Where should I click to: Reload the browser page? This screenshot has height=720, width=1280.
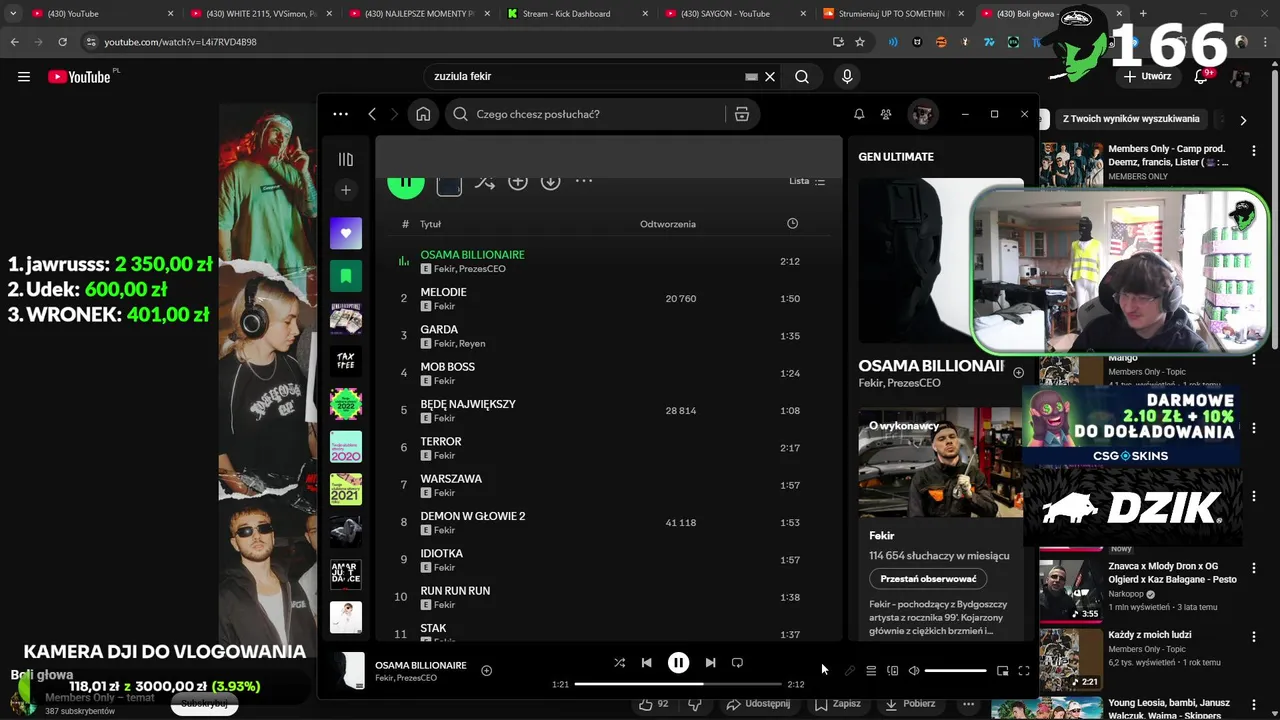(62, 42)
